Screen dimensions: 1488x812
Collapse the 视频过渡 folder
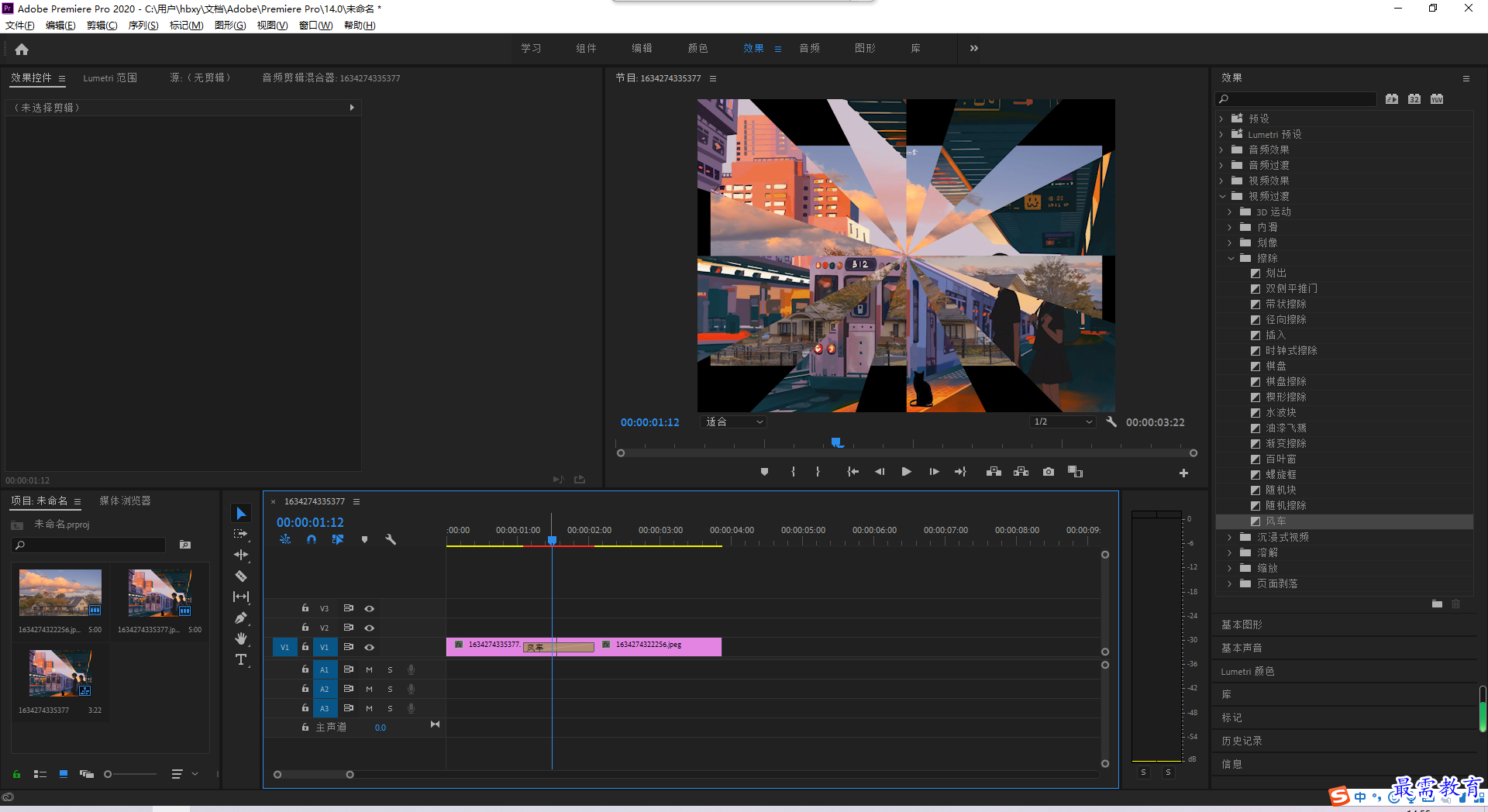pyautogui.click(x=1222, y=196)
